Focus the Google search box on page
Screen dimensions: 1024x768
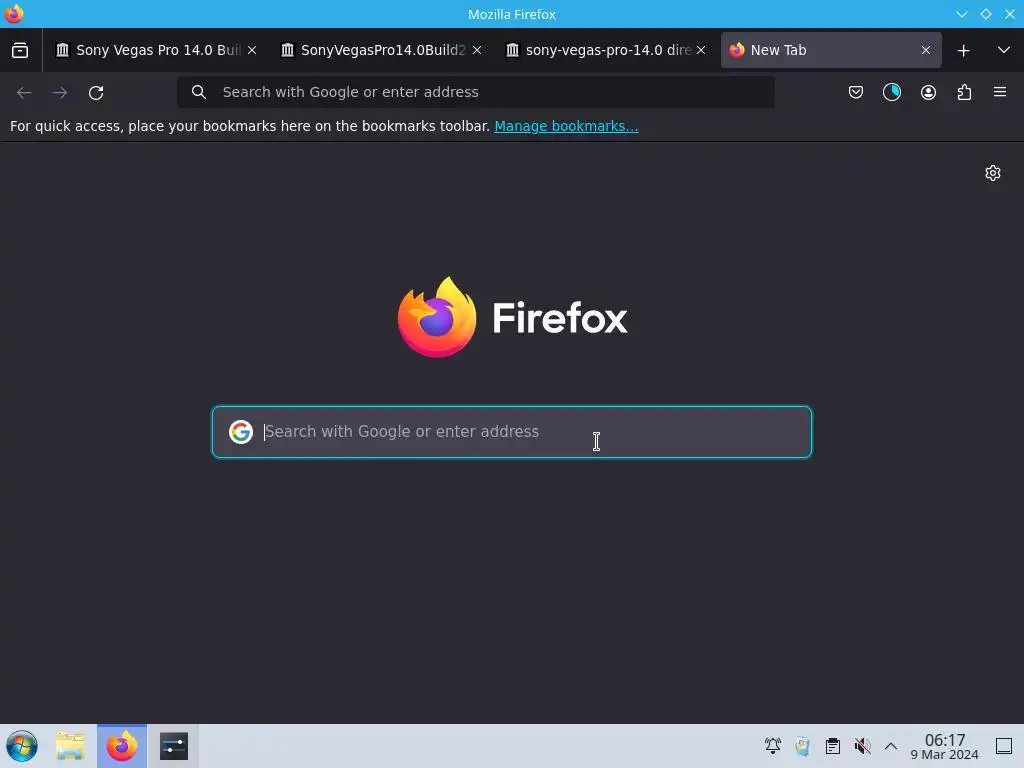[x=512, y=432]
